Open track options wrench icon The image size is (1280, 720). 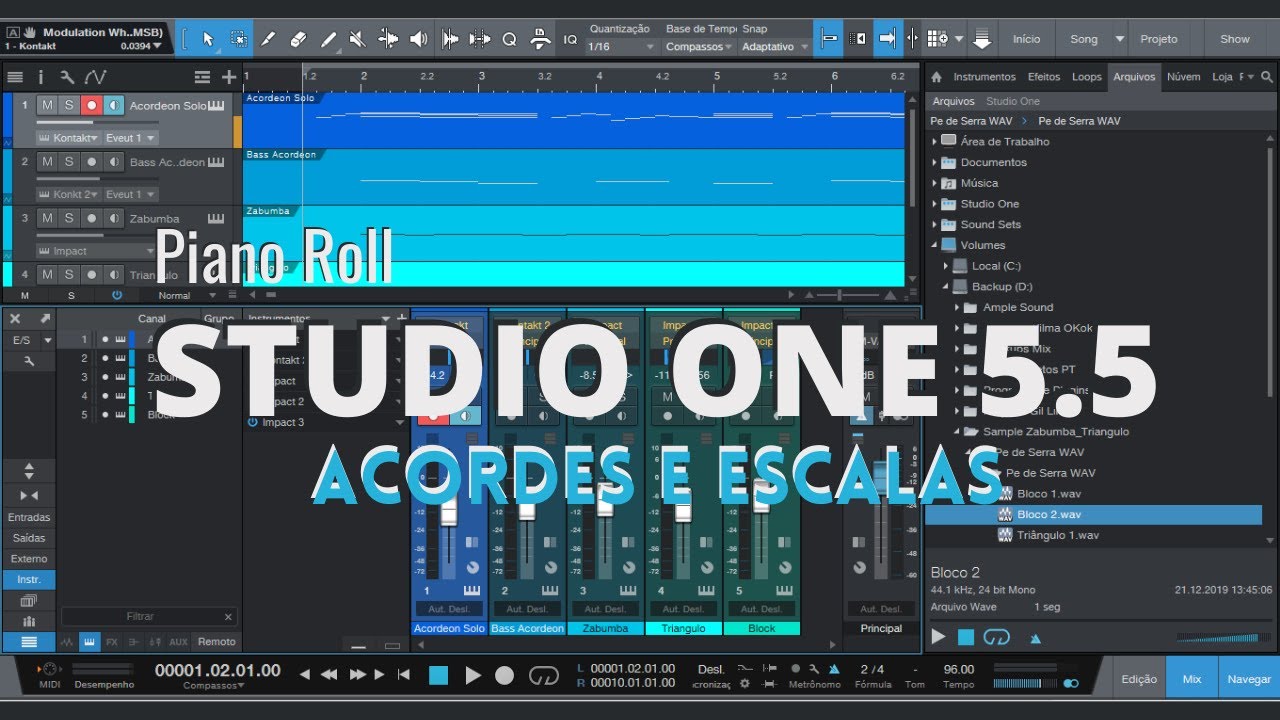67,77
